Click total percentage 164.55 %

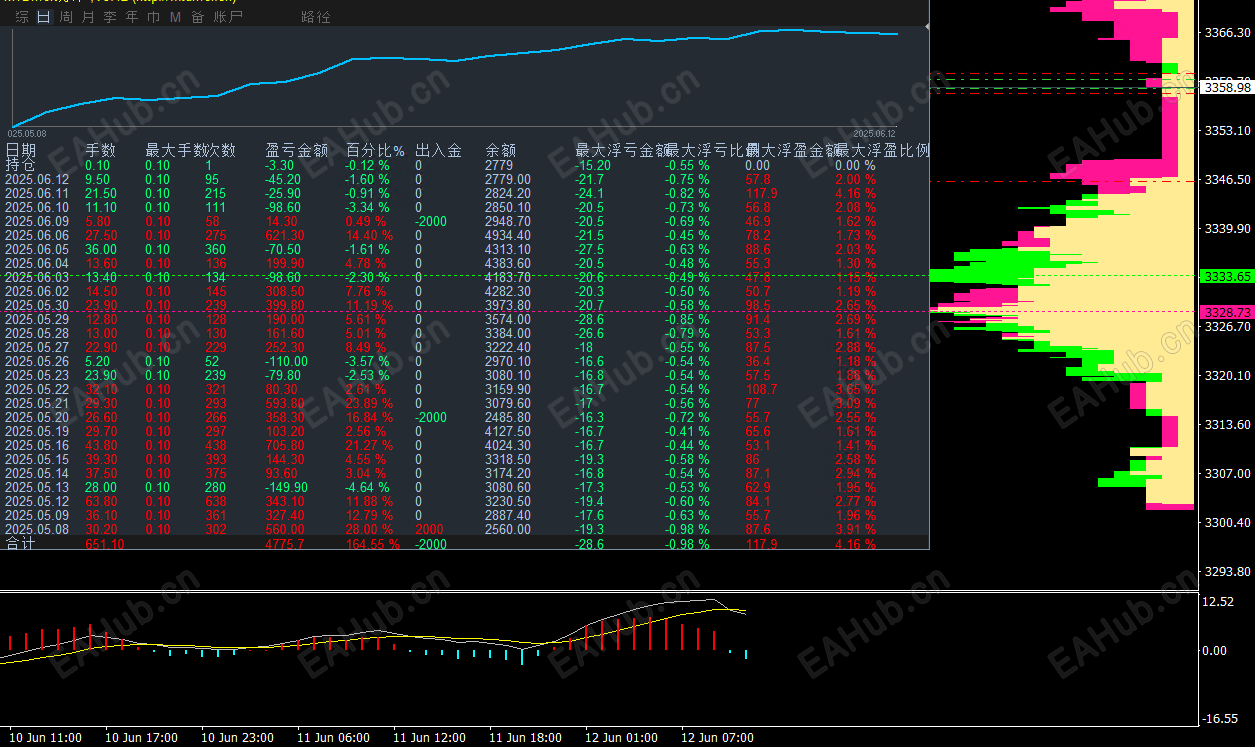[x=373, y=544]
